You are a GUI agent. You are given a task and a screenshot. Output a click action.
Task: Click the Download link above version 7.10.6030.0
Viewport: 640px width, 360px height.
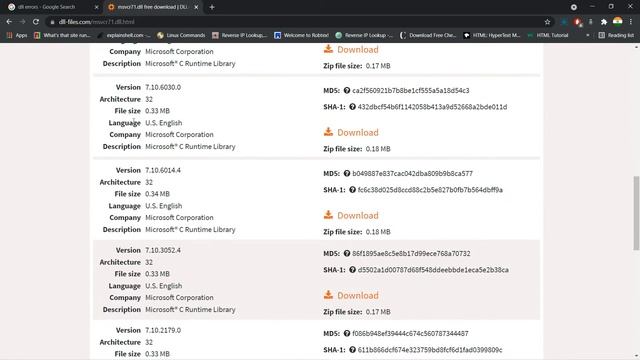click(351, 49)
